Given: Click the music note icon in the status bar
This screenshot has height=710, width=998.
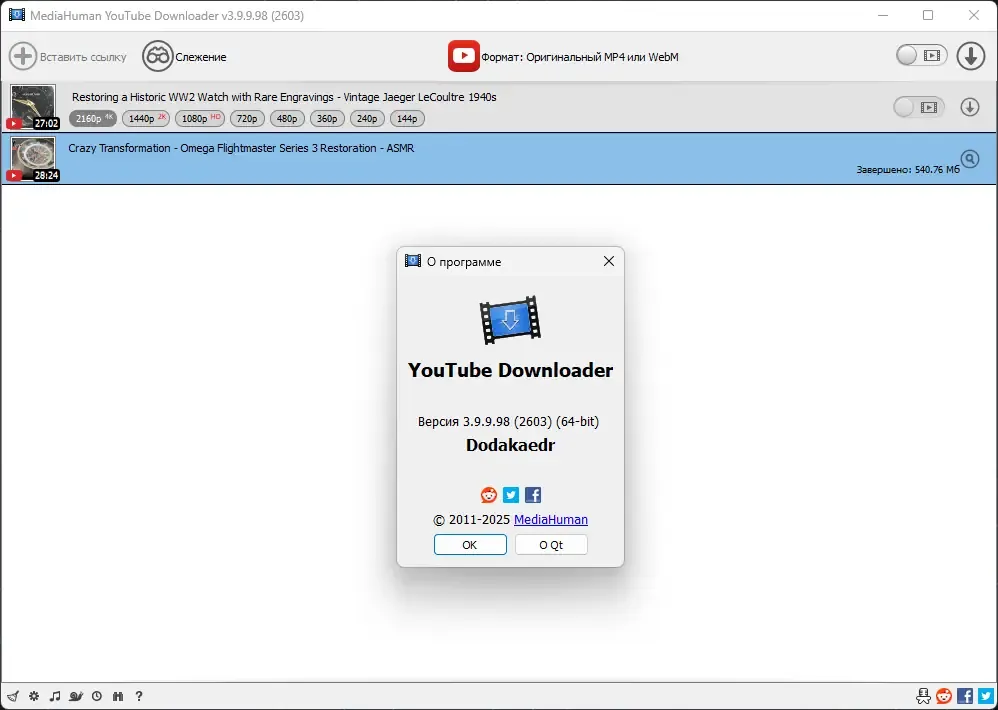Looking at the screenshot, I should pos(55,696).
